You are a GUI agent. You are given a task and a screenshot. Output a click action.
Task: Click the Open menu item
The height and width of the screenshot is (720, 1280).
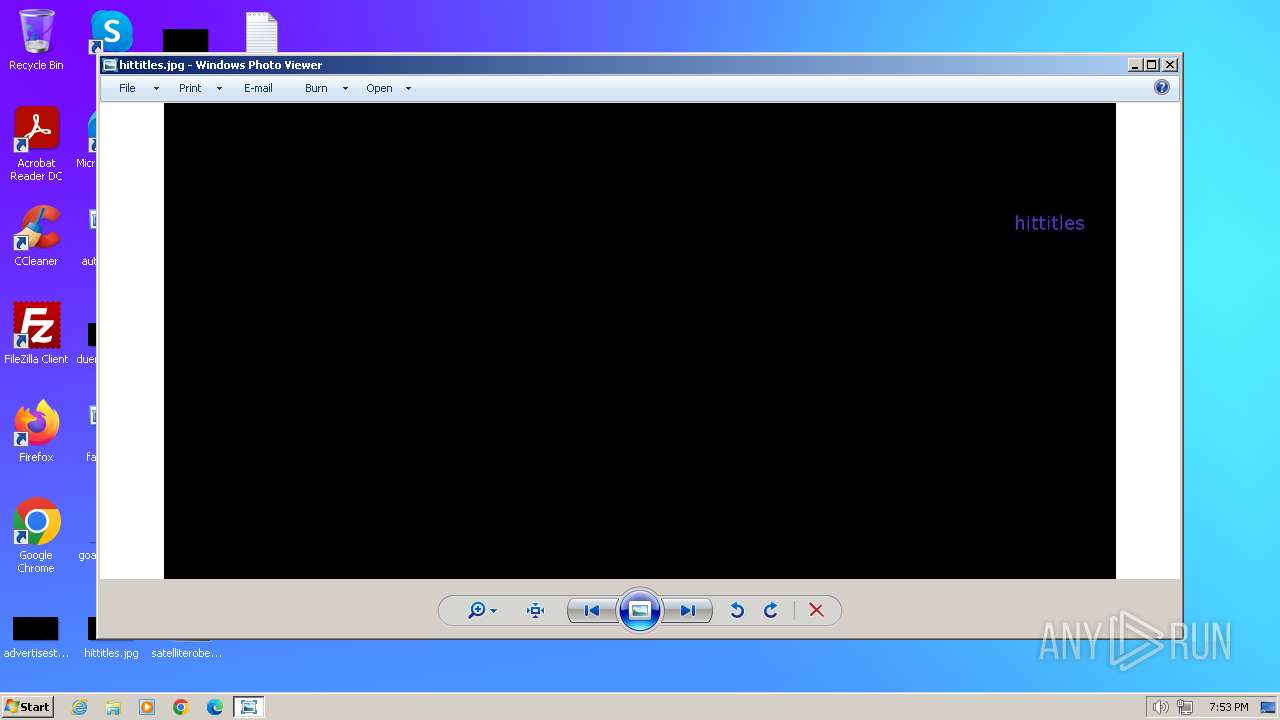click(379, 88)
